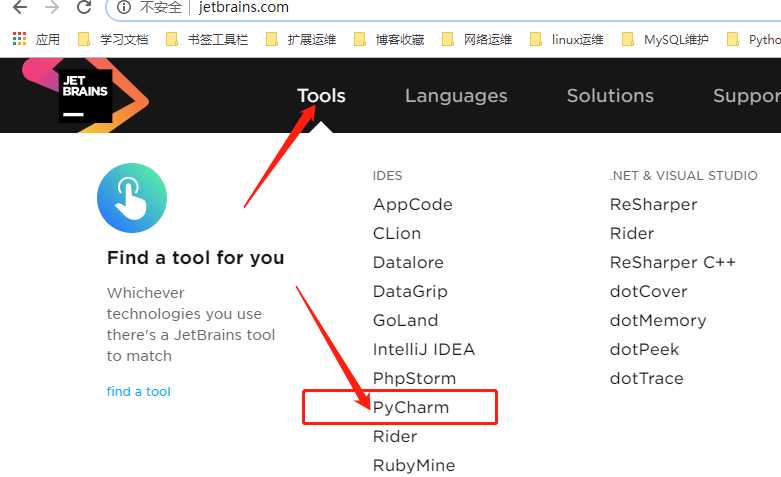This screenshot has width=781, height=477.
Task: Open the linux运维 bookmark folder
Action: pyautogui.click(x=567, y=39)
